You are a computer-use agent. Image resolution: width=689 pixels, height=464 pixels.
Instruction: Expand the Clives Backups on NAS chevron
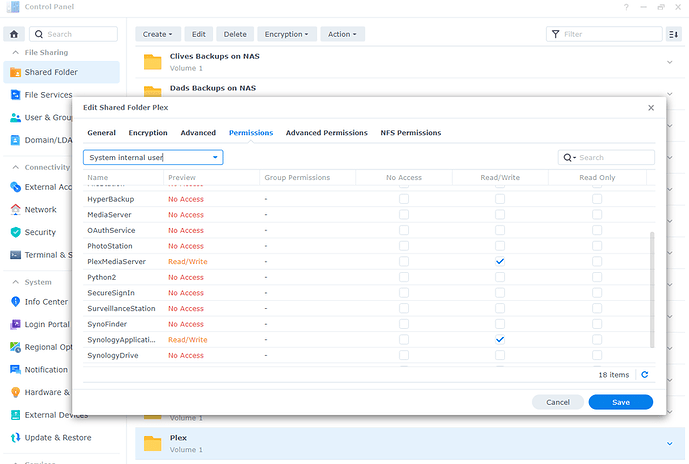point(670,62)
